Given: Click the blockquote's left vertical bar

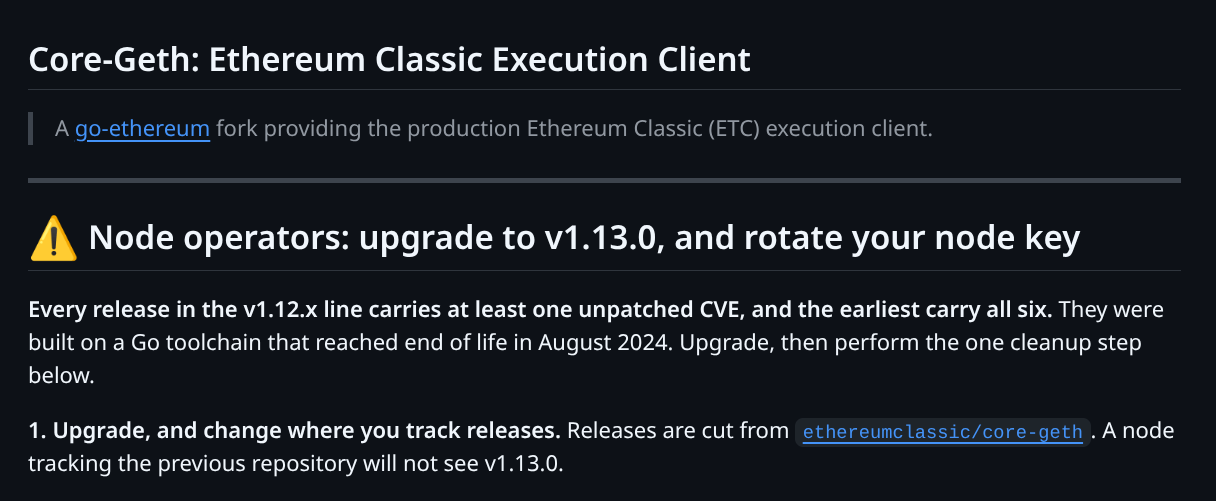Looking at the screenshot, I should pyautogui.click(x=31, y=129).
